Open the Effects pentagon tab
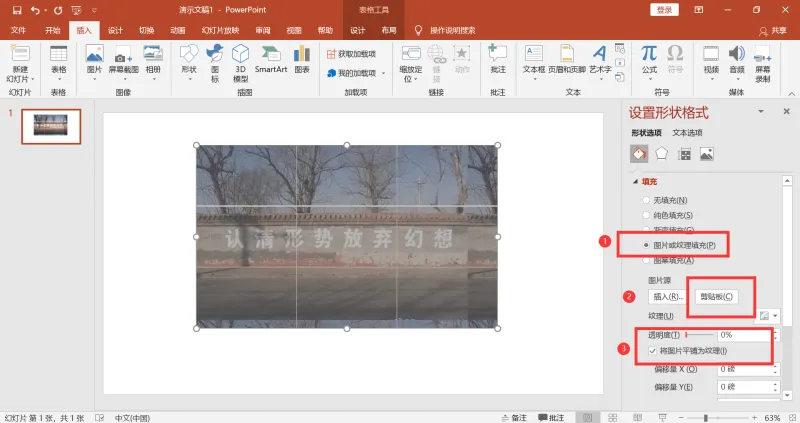 661,154
